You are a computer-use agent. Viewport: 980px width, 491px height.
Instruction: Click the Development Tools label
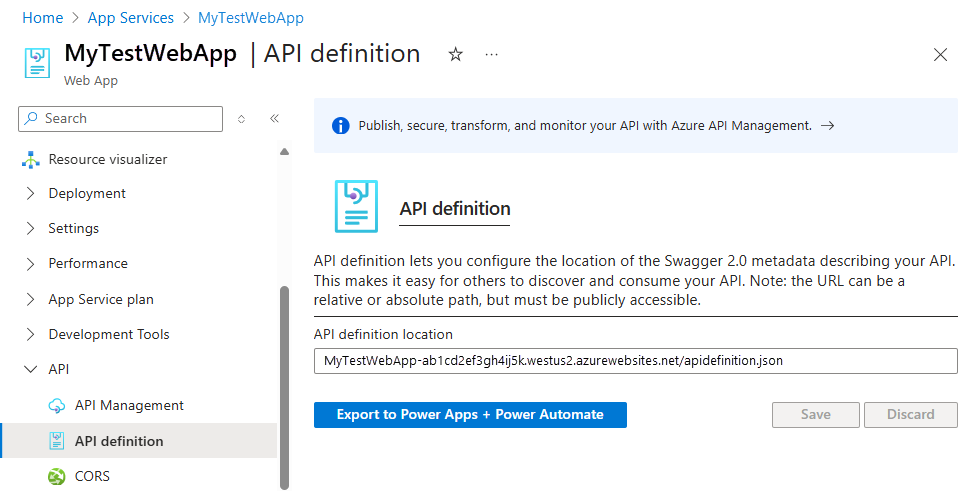coord(109,334)
